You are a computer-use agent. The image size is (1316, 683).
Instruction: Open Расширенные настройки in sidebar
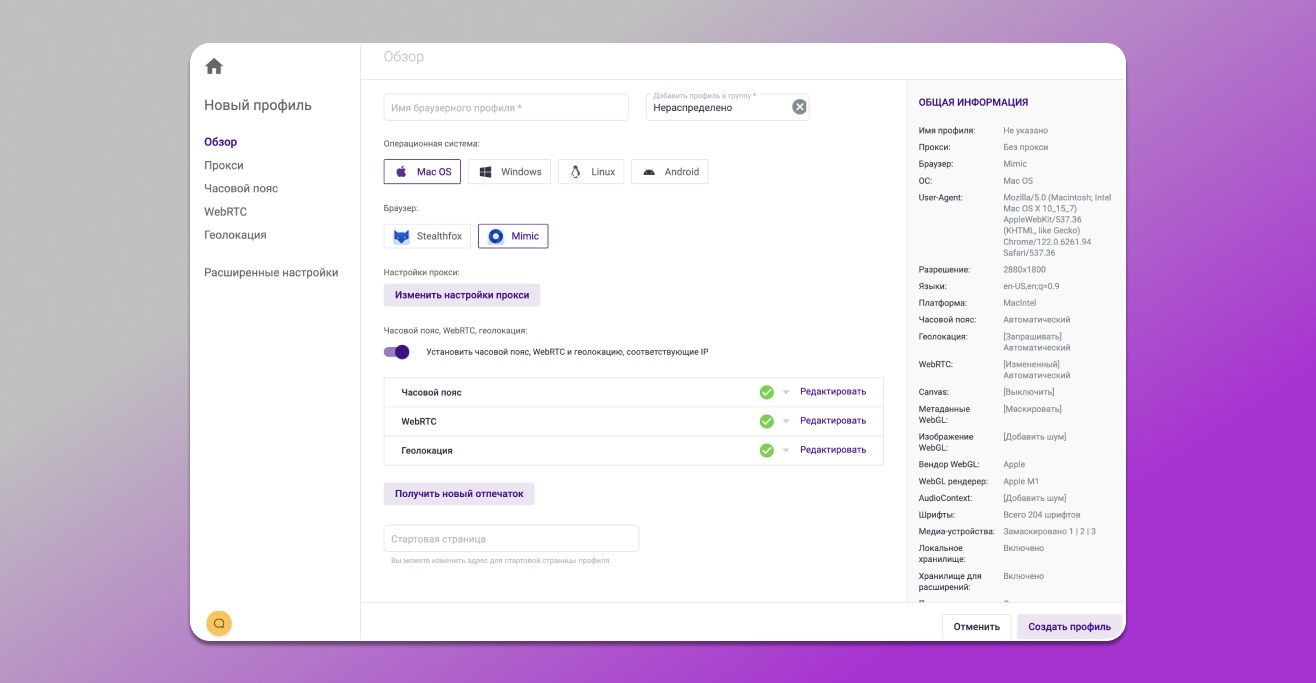tap(271, 272)
